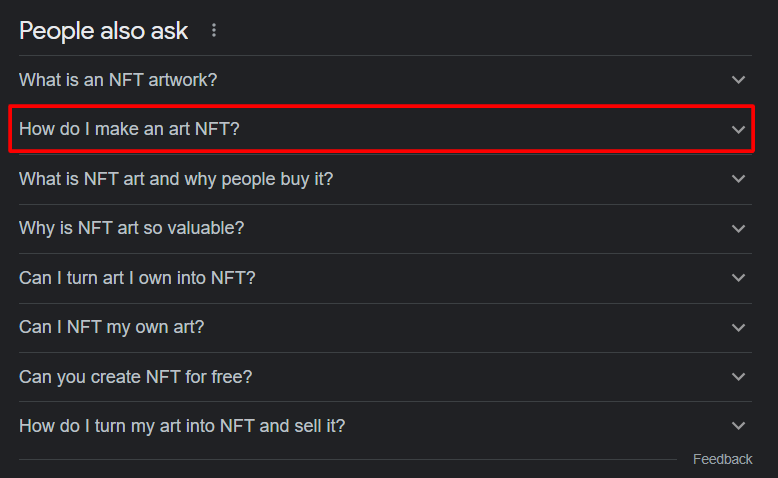Image resolution: width=778 pixels, height=478 pixels.
Task: Click 'Can you create NFT for free?' question text
Action: 135,376
